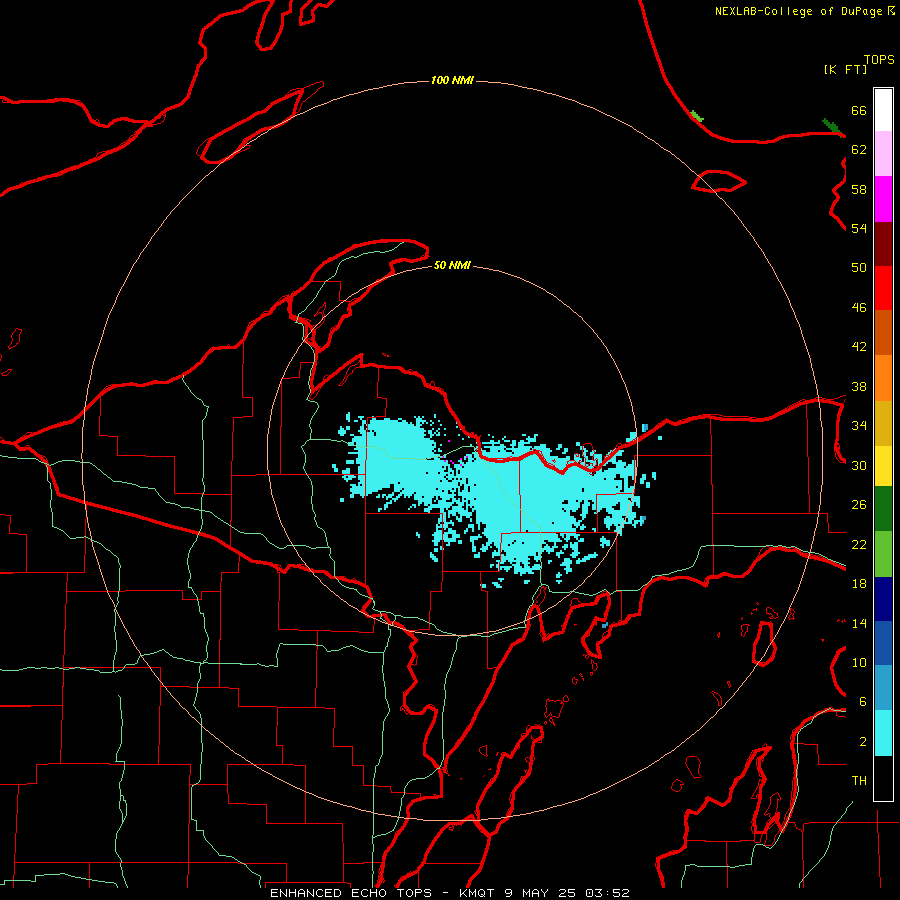Select the light pink legend swatch

tap(883, 153)
